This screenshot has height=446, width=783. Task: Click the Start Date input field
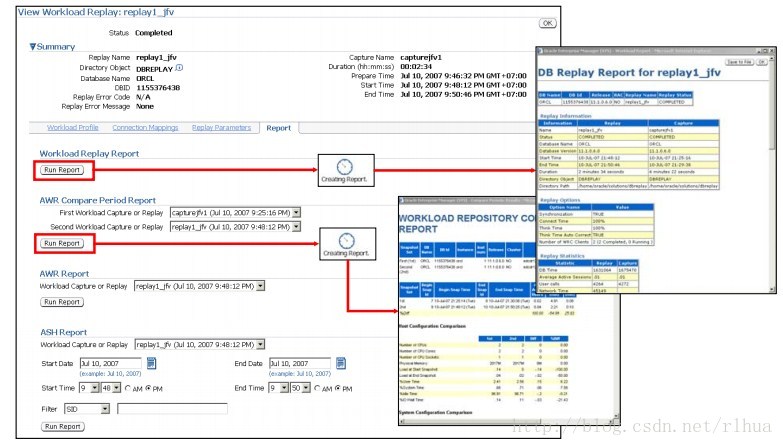[111, 364]
